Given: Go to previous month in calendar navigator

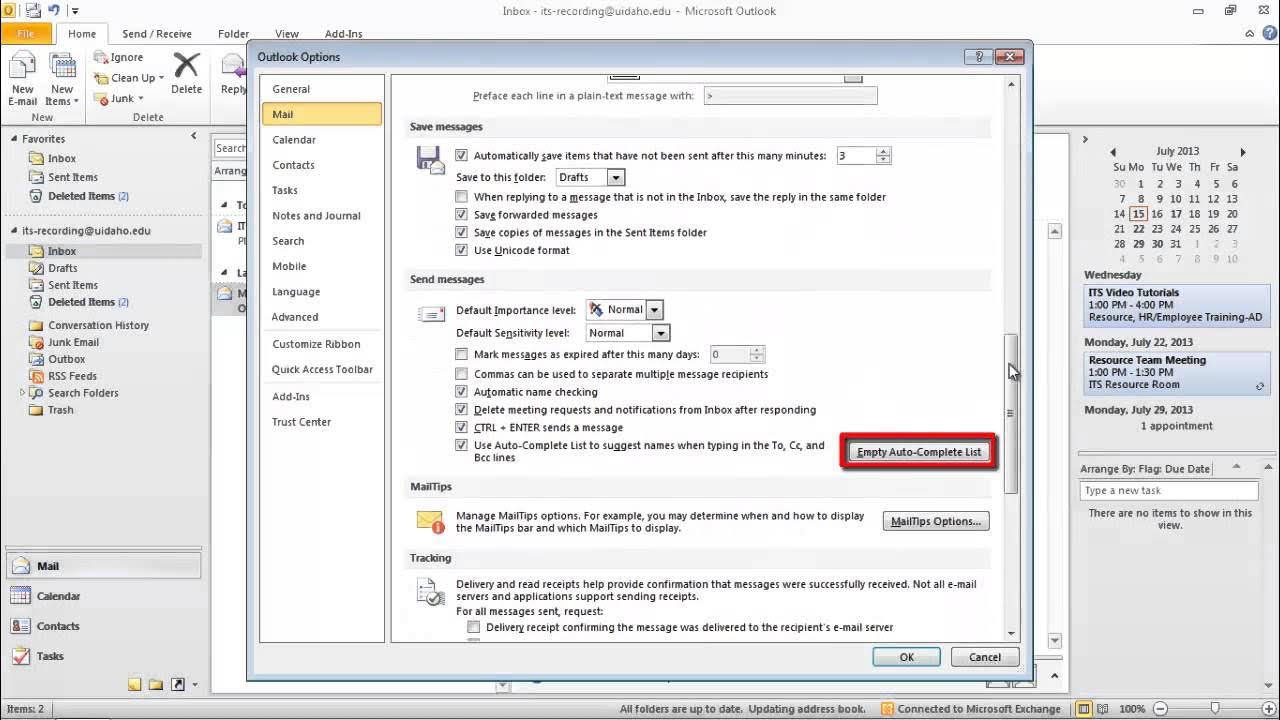Looking at the screenshot, I should [x=1113, y=152].
